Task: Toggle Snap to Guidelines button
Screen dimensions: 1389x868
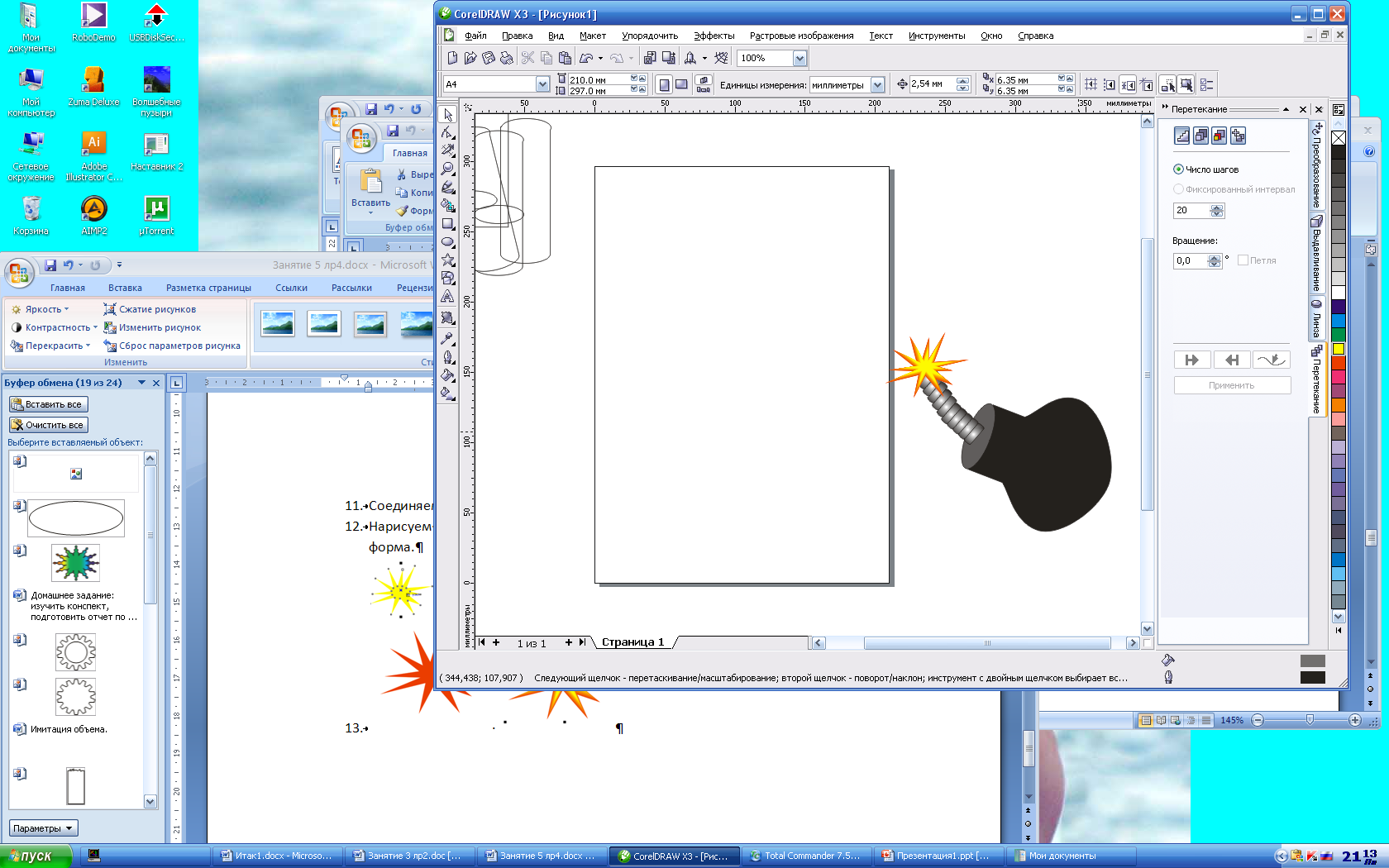Action: [1110, 84]
